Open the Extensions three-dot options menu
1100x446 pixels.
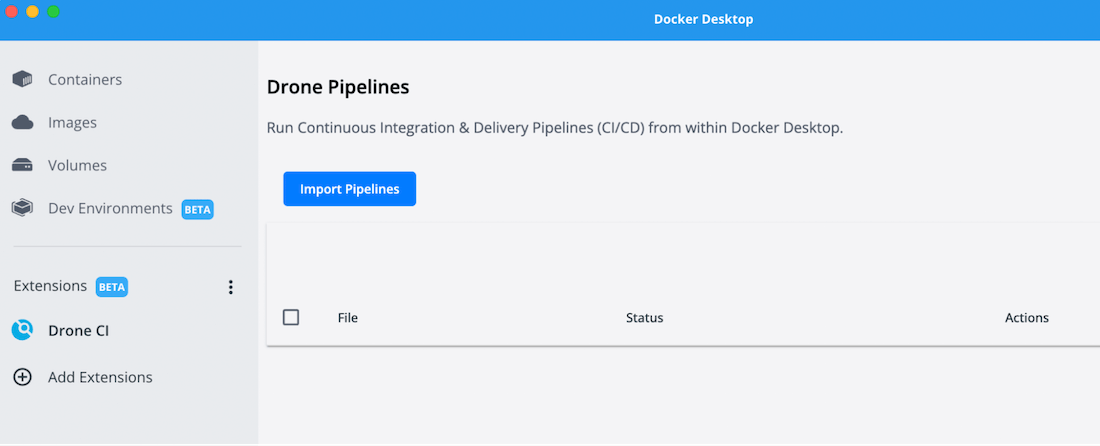click(x=231, y=287)
